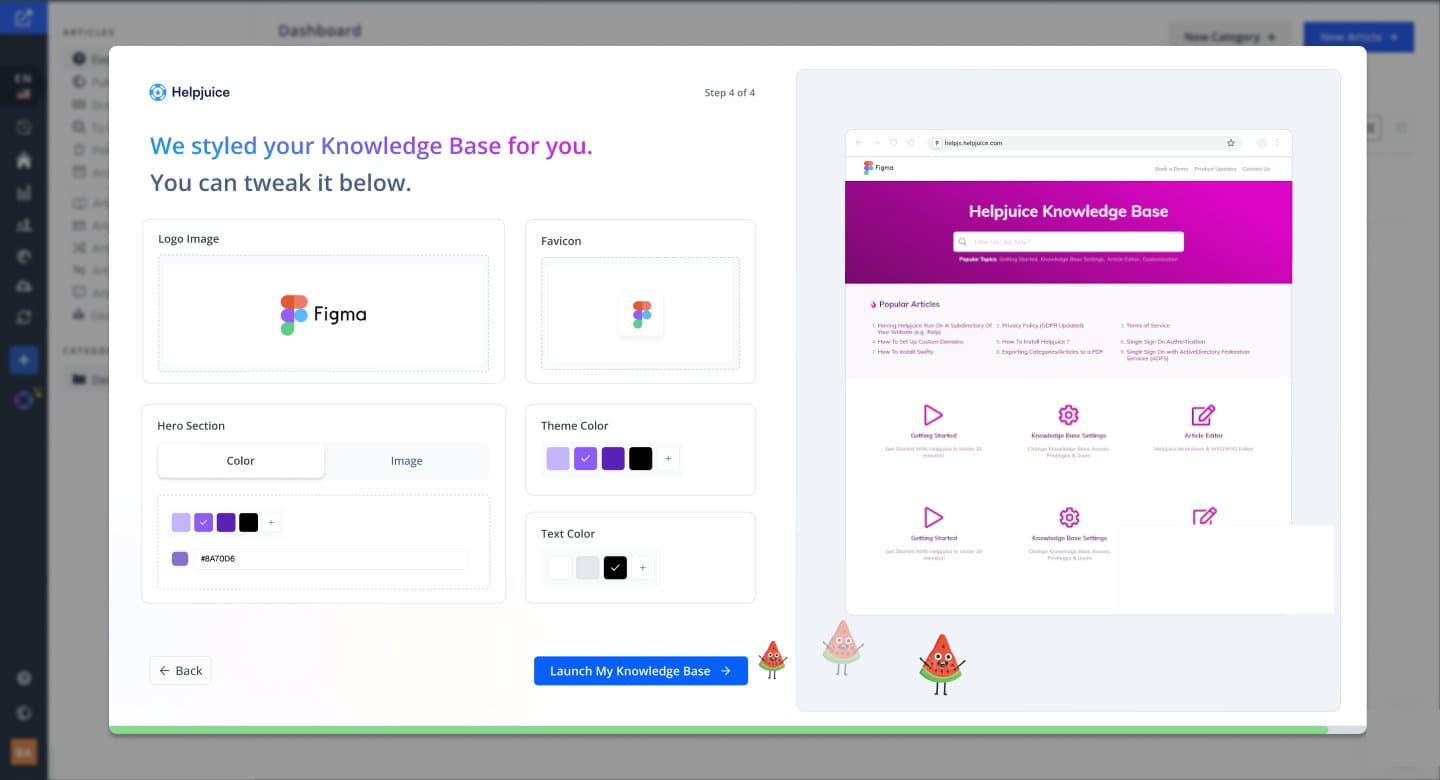Select the checked purple Theme Color swatch
Image resolution: width=1440 pixels, height=780 pixels.
coord(586,459)
